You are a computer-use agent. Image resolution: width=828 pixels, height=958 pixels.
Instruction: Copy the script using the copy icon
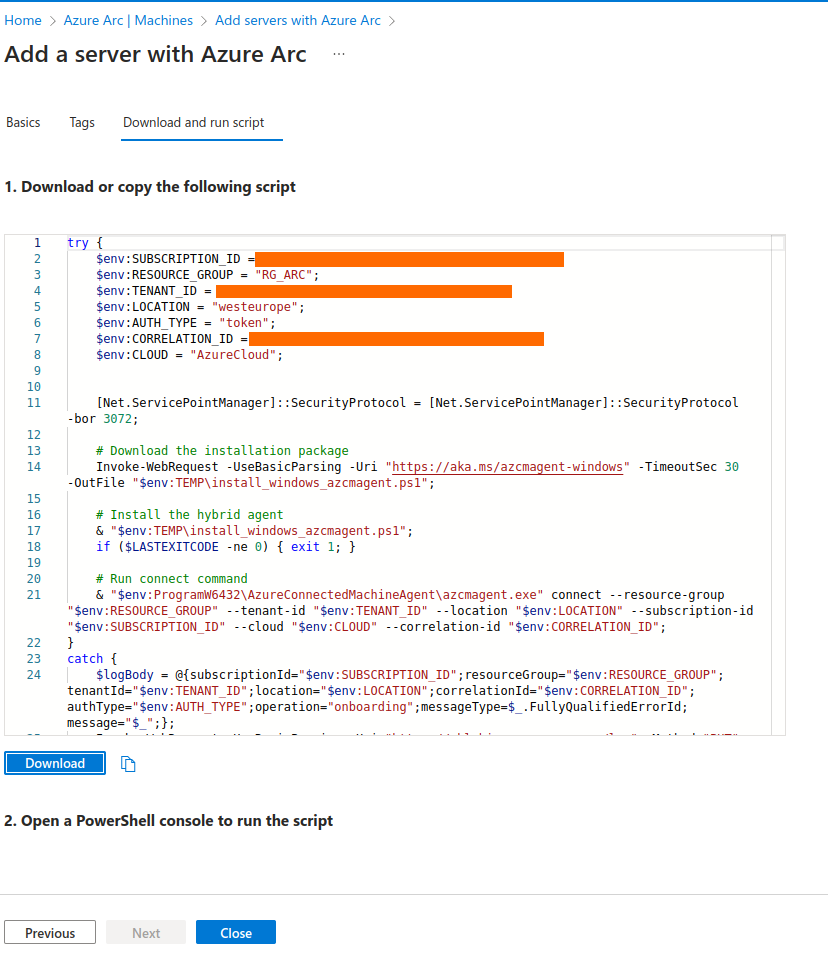[128, 764]
